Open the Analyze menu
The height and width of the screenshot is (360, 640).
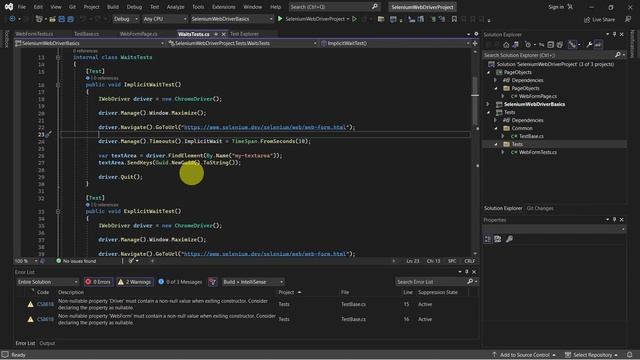pos(176,7)
